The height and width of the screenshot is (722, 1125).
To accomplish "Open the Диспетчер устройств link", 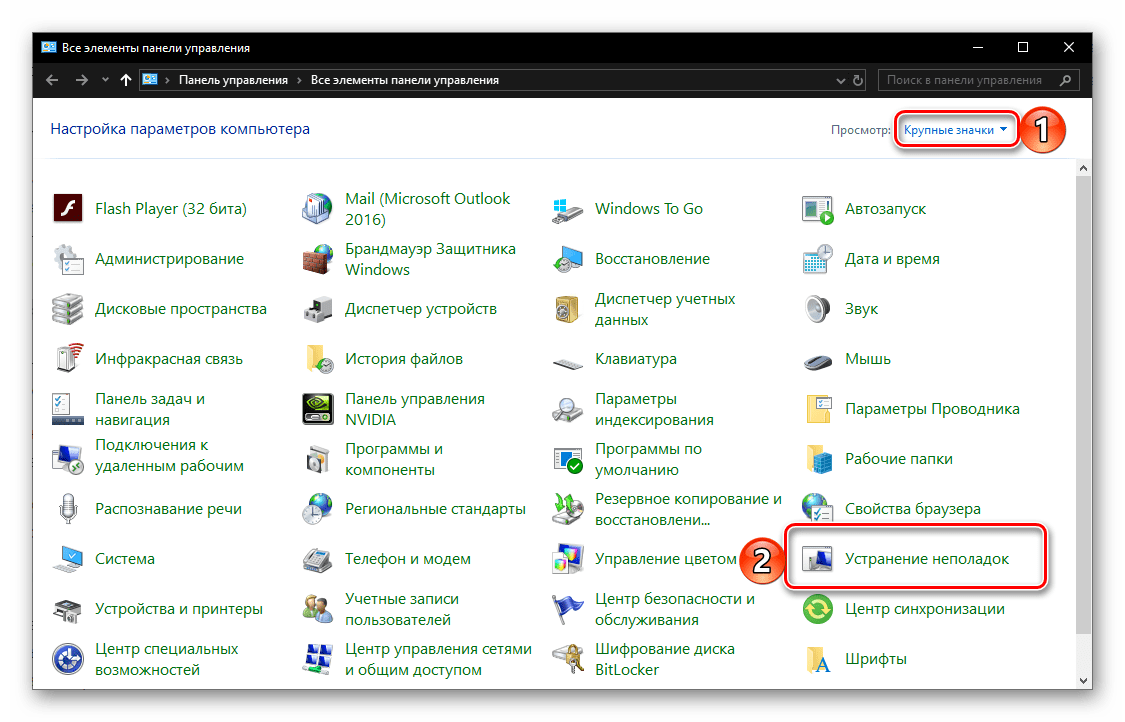I will pos(420,309).
